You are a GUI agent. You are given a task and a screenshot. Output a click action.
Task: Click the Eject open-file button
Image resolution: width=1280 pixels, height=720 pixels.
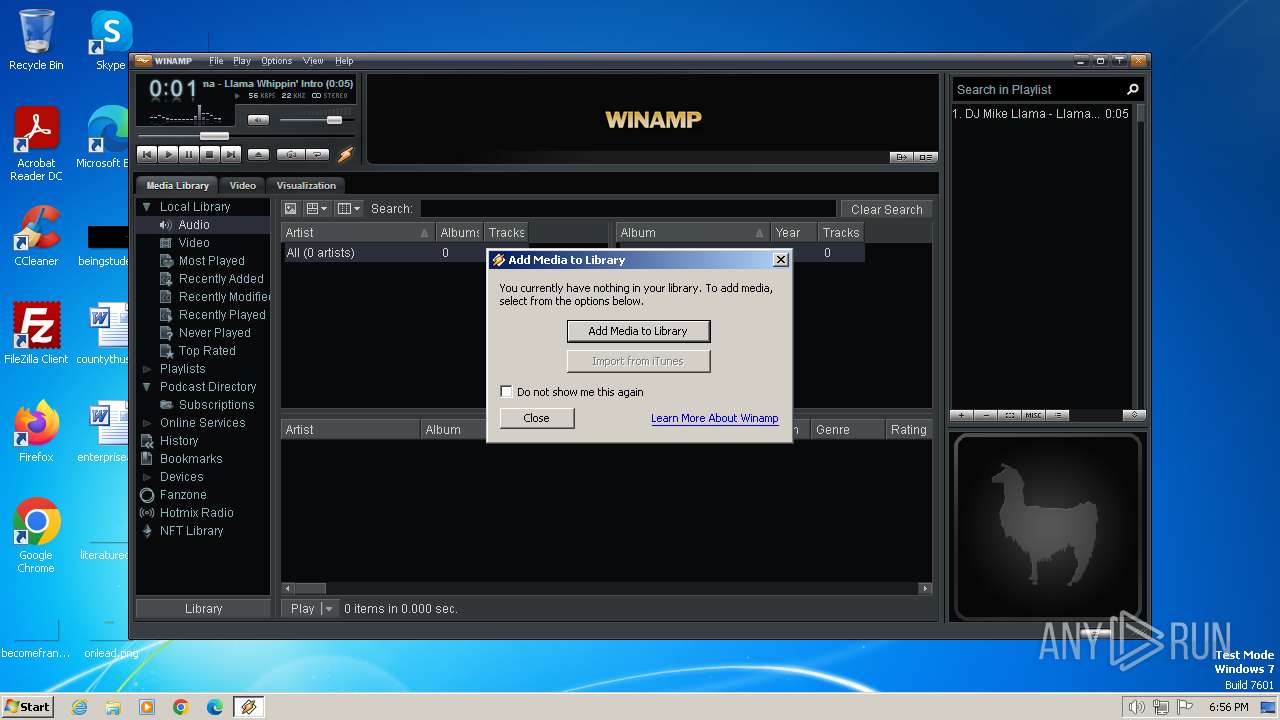click(x=258, y=154)
